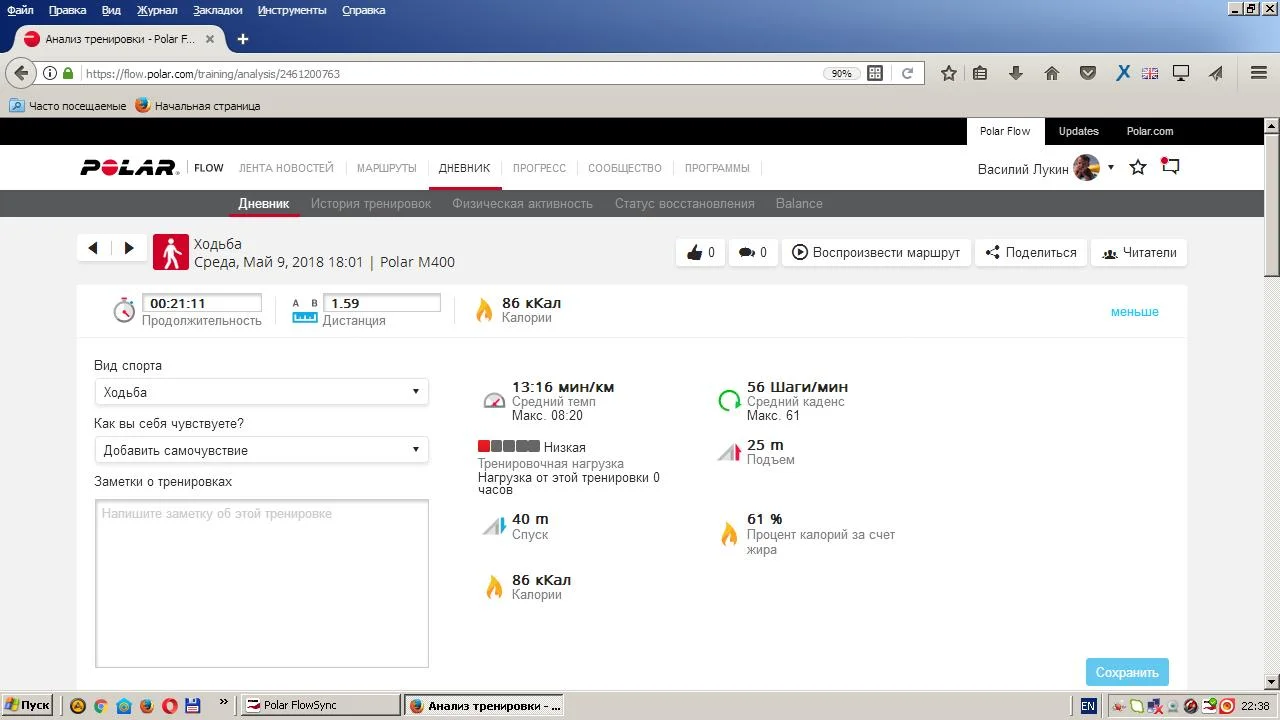Click the paper plane send icon

pyautogui.click(x=1216, y=73)
